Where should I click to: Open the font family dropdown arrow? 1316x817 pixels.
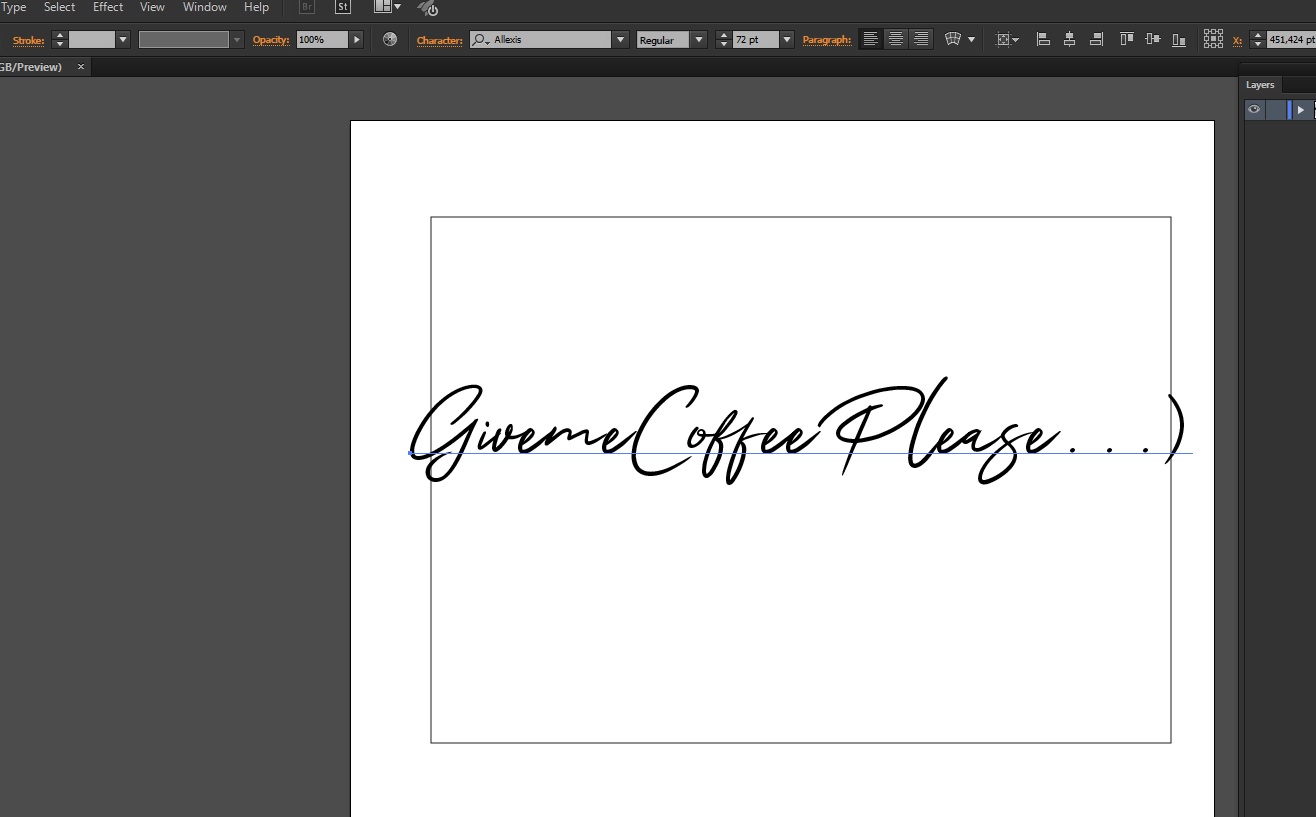point(620,40)
